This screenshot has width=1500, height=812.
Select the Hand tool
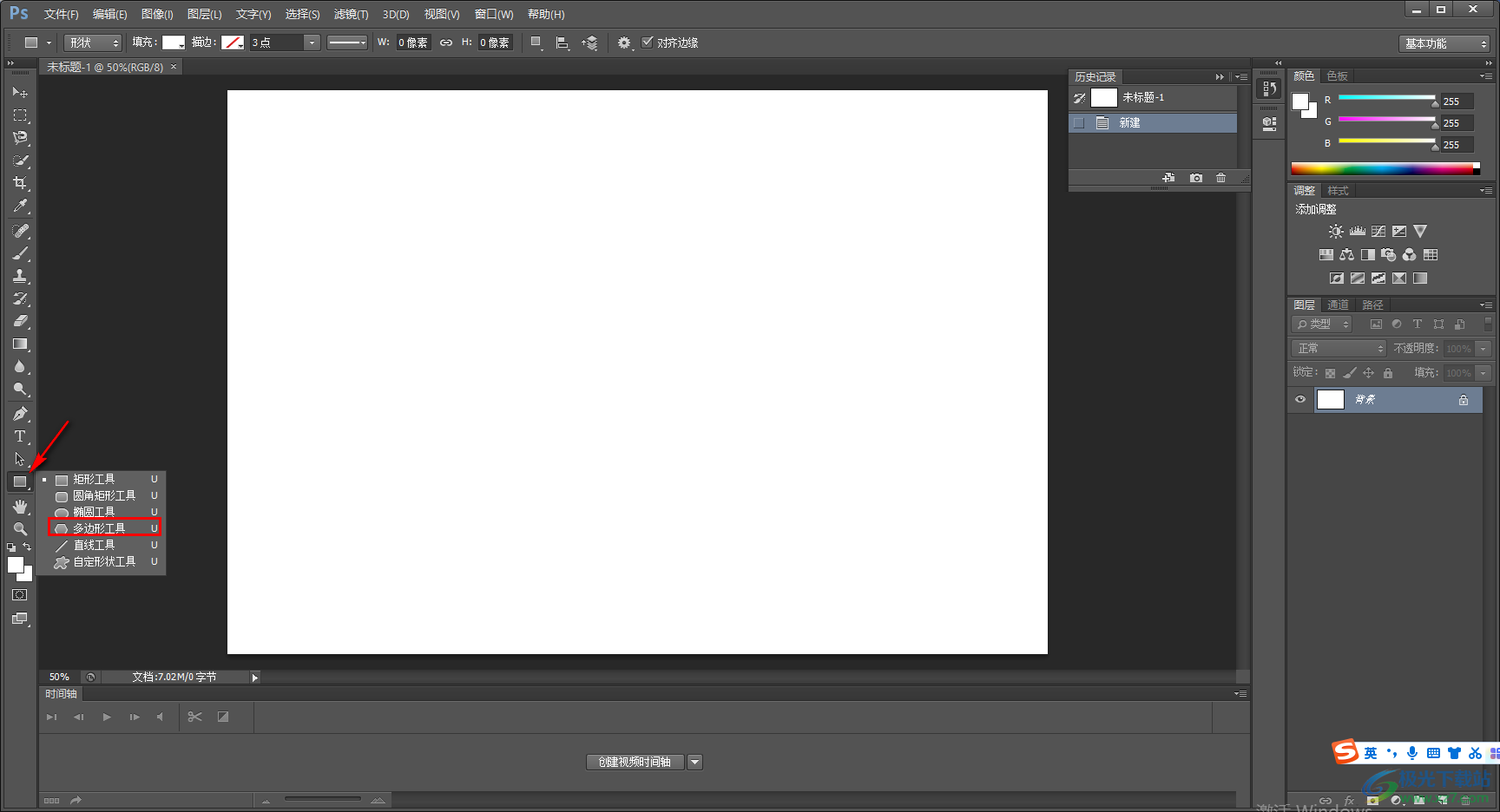click(x=19, y=506)
